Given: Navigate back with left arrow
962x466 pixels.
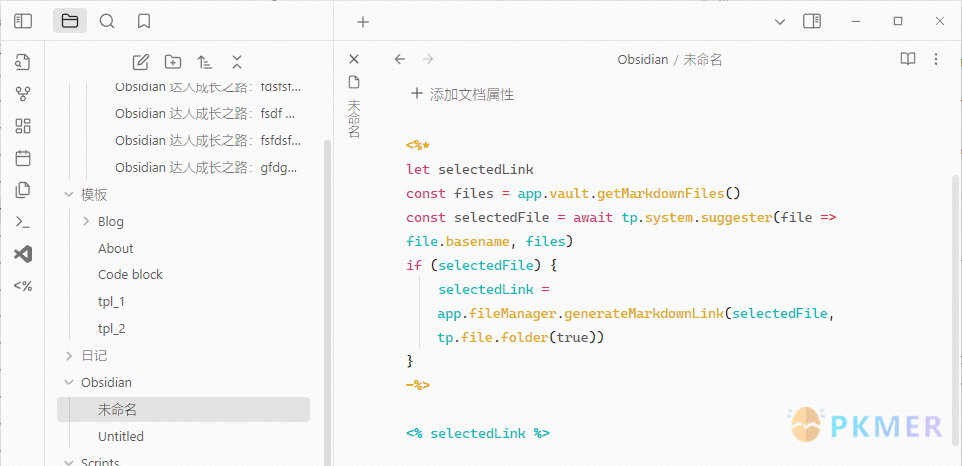Looking at the screenshot, I should pyautogui.click(x=400, y=59).
